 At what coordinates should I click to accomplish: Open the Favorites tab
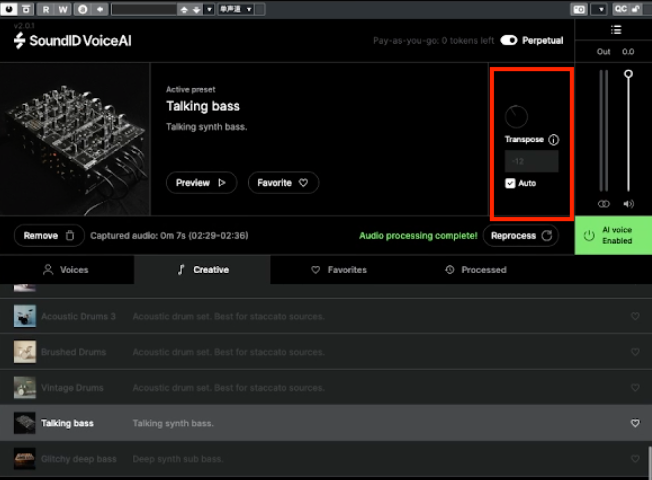338,270
